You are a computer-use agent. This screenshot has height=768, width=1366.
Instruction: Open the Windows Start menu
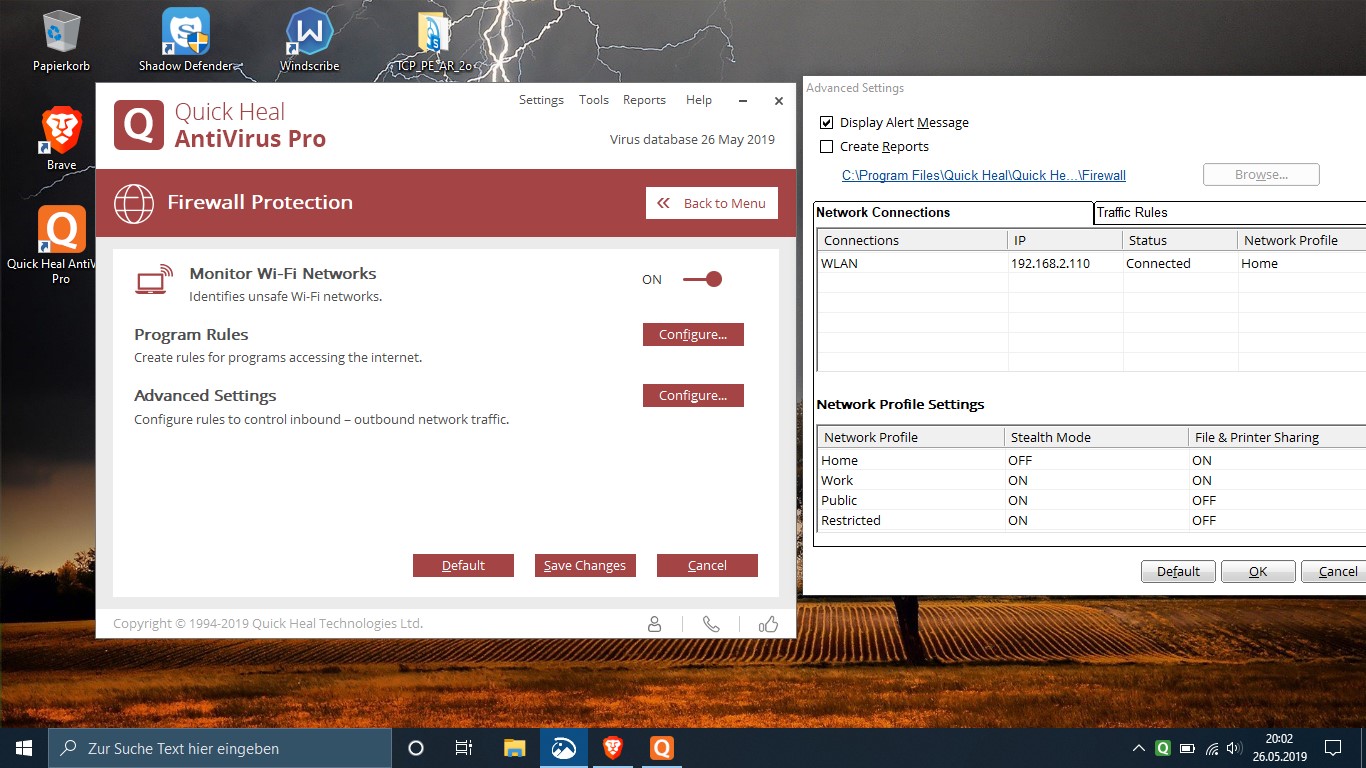tap(24, 748)
